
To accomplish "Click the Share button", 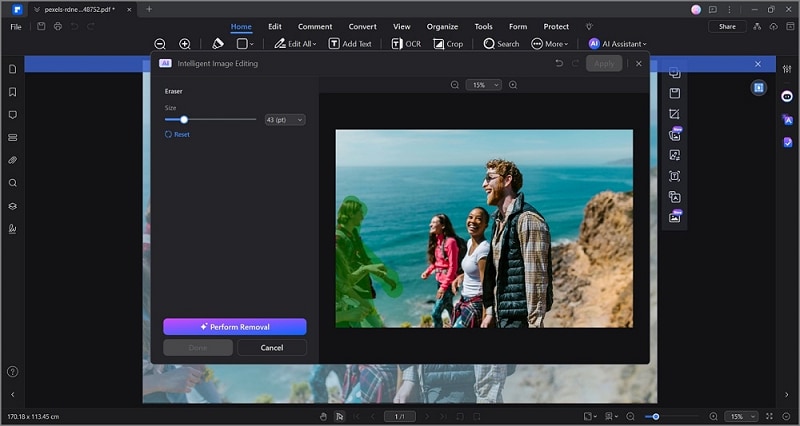I will pos(727,27).
